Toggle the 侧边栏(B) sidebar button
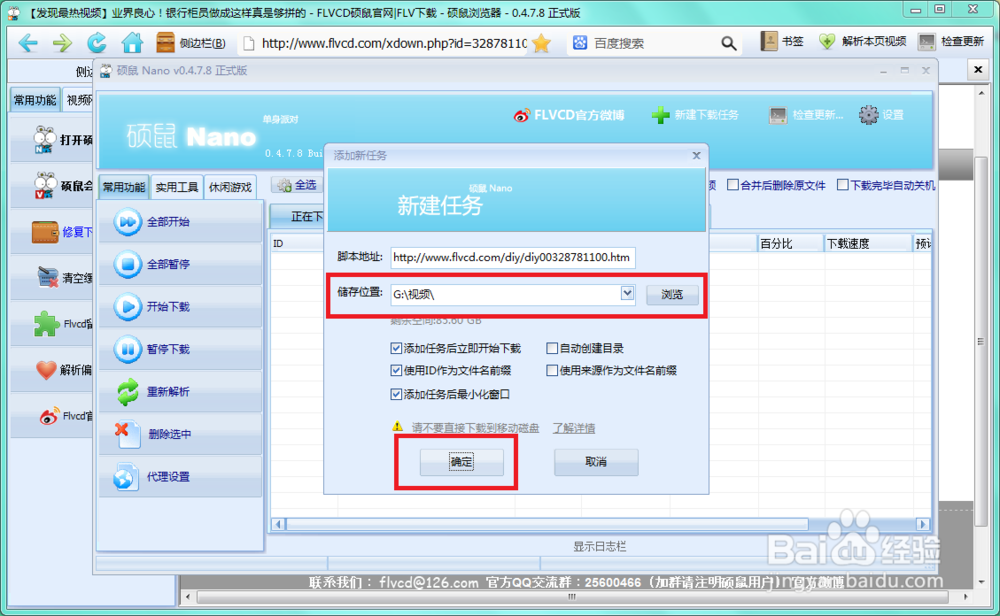The image size is (1000, 616). pos(191,43)
